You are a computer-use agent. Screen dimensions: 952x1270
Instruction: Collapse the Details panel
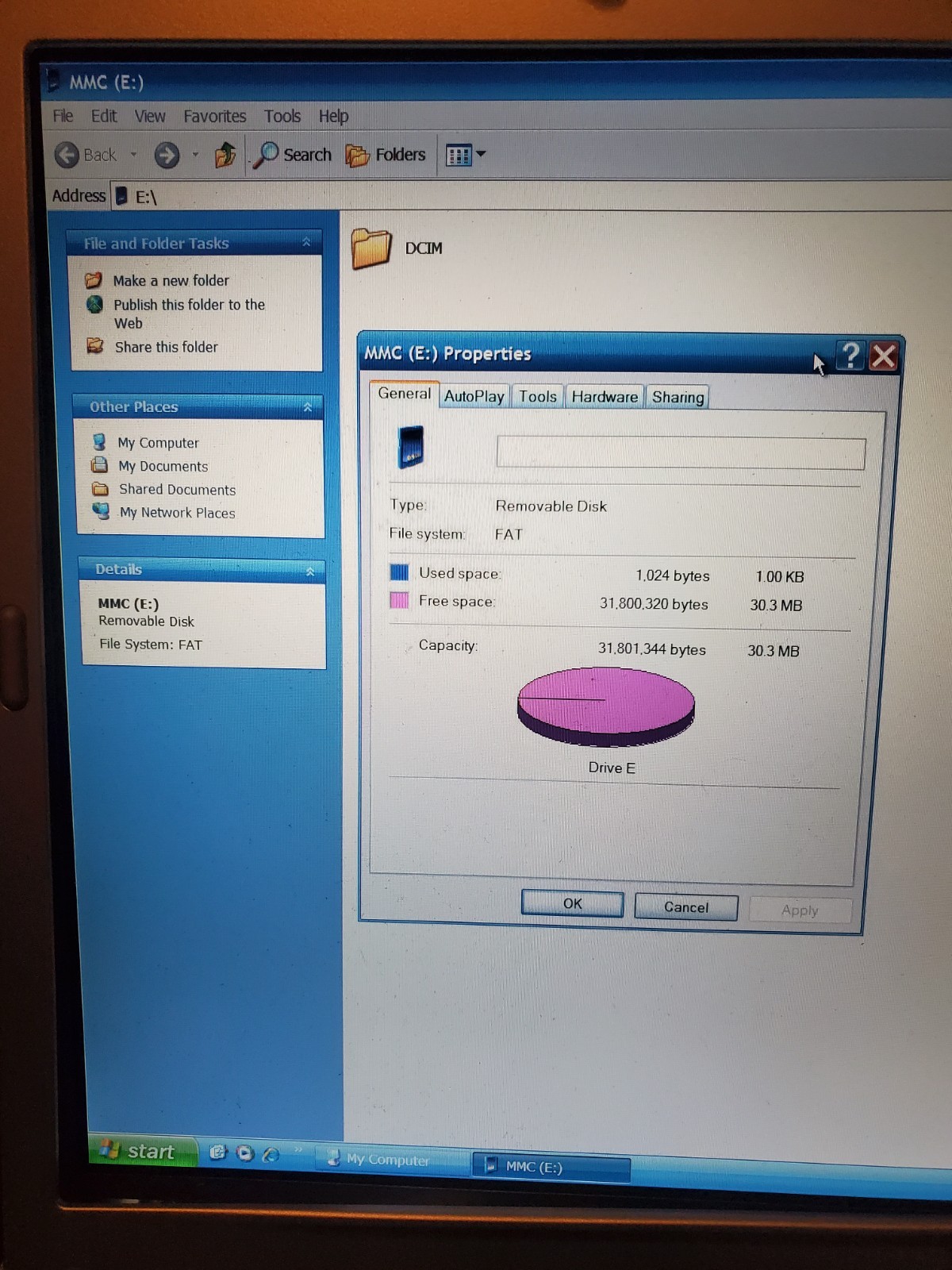310,571
